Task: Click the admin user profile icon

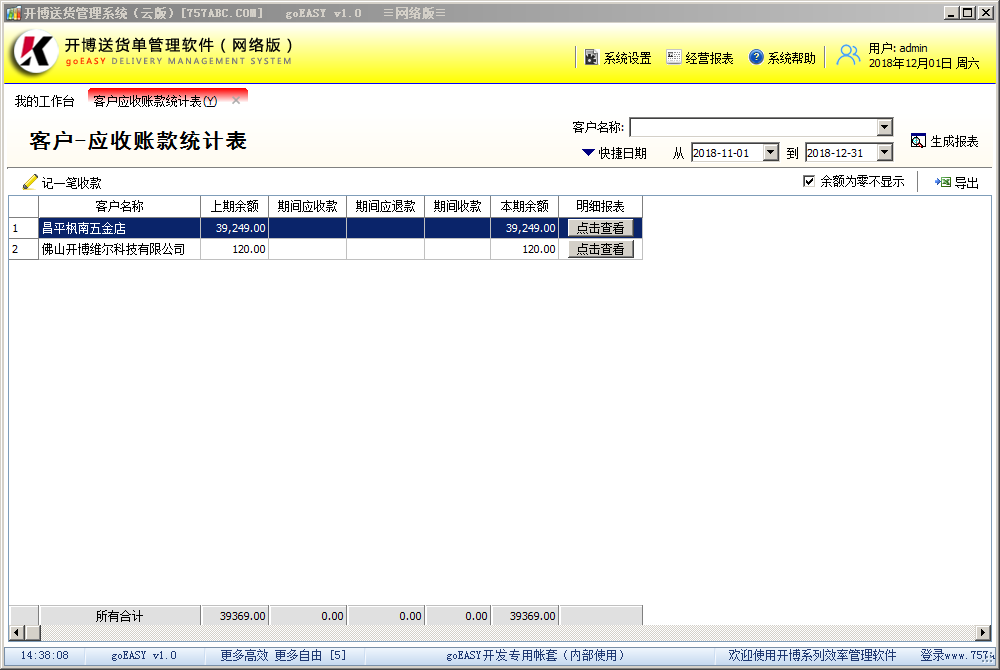Action: click(x=848, y=55)
